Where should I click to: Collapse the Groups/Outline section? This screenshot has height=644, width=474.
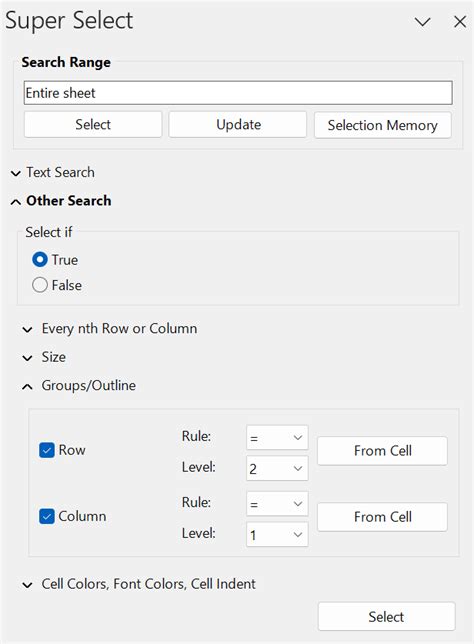pos(79,386)
